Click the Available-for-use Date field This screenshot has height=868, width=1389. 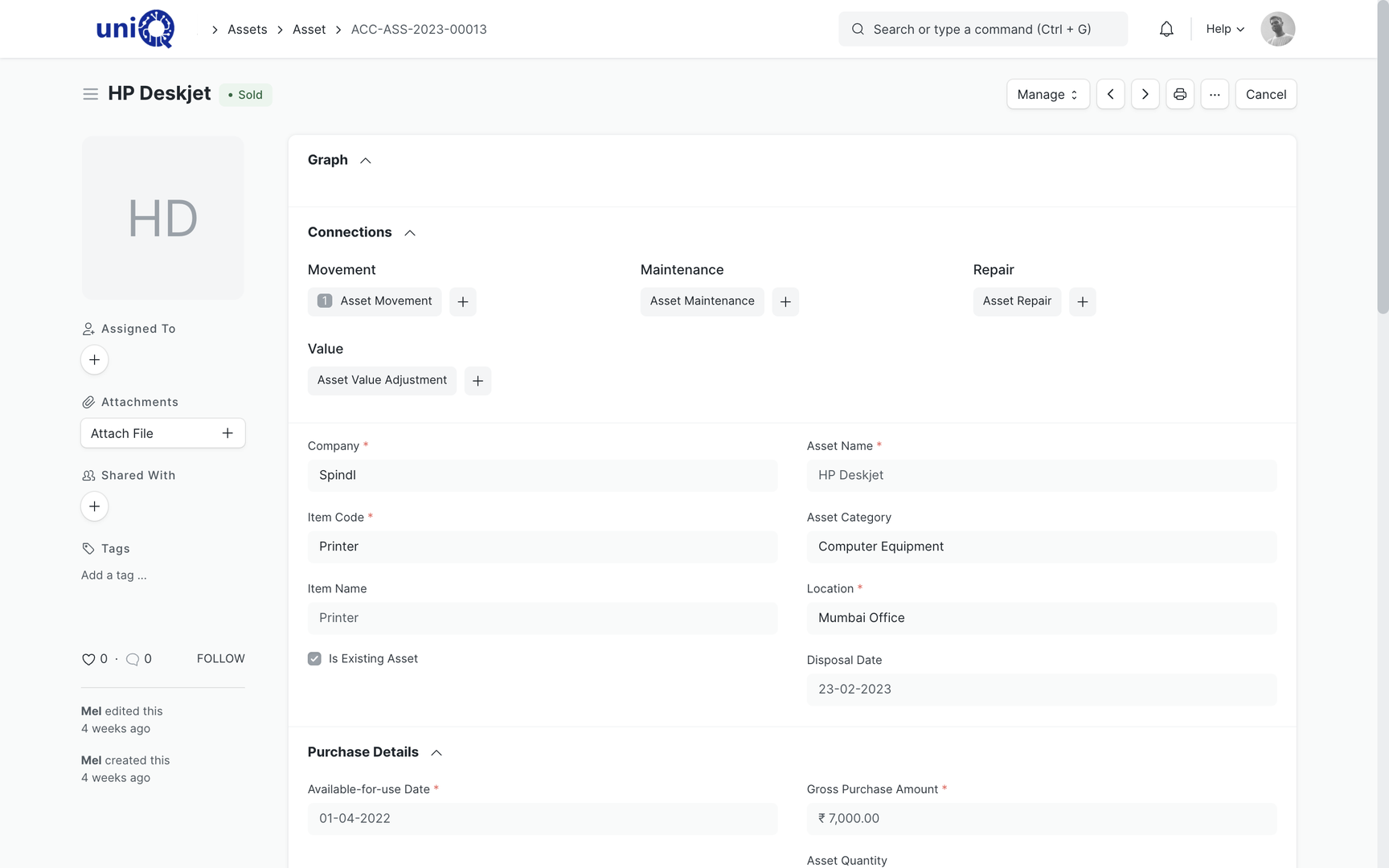[542, 818]
